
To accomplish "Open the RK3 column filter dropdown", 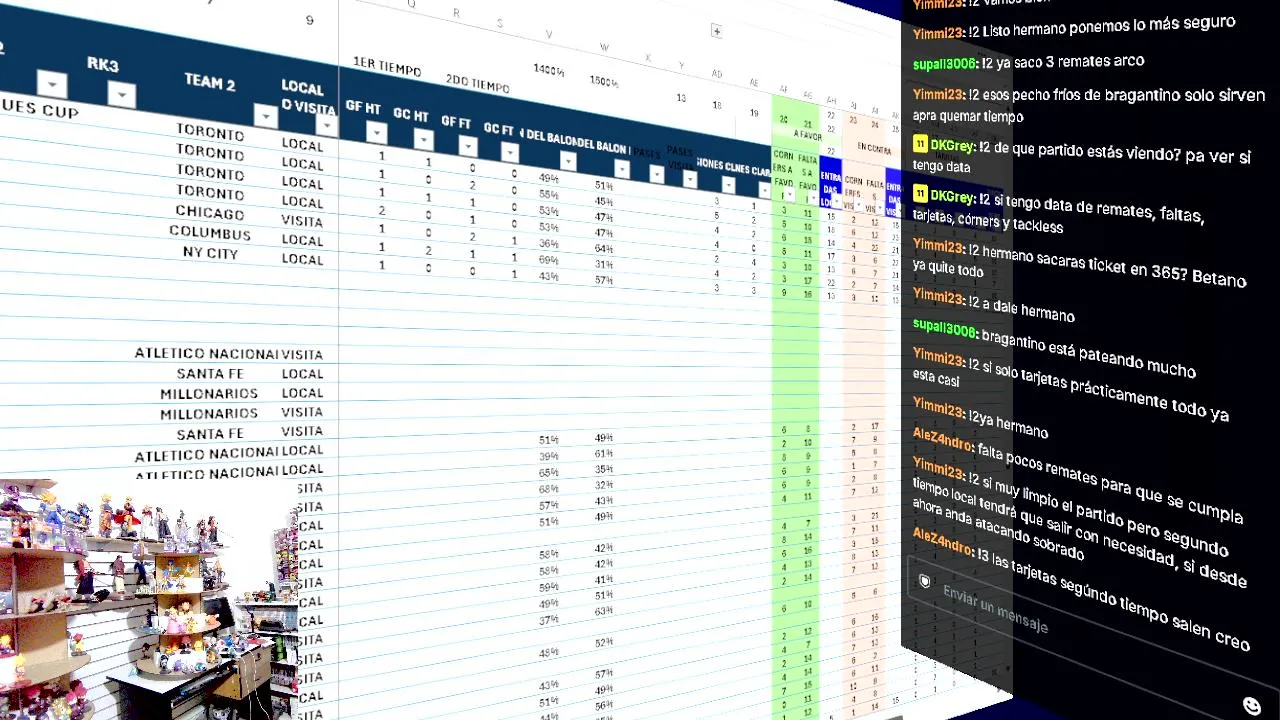I will pyautogui.click(x=121, y=95).
